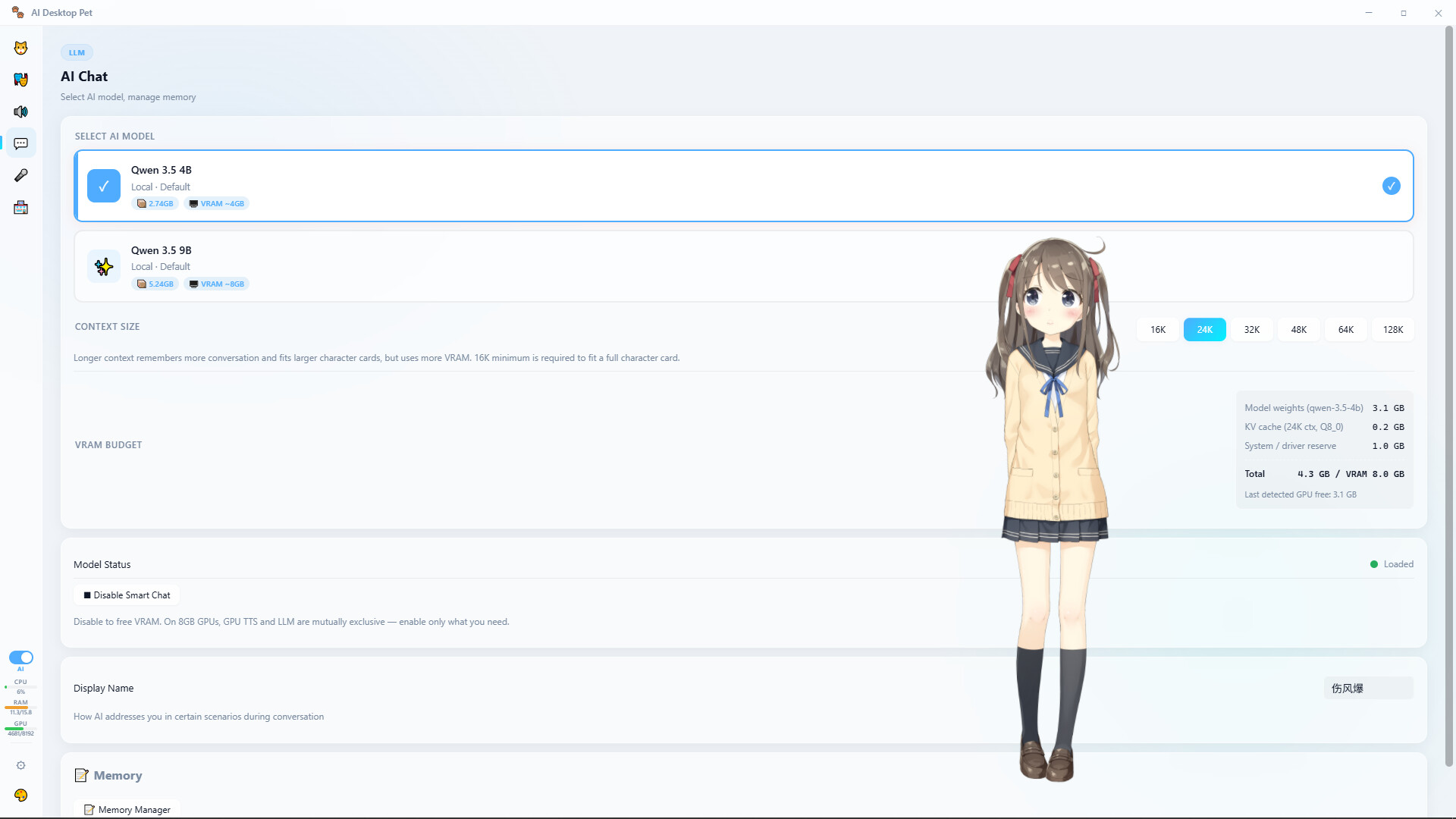The width and height of the screenshot is (1456, 819).
Task: Set context size to 16K
Action: point(1157,329)
